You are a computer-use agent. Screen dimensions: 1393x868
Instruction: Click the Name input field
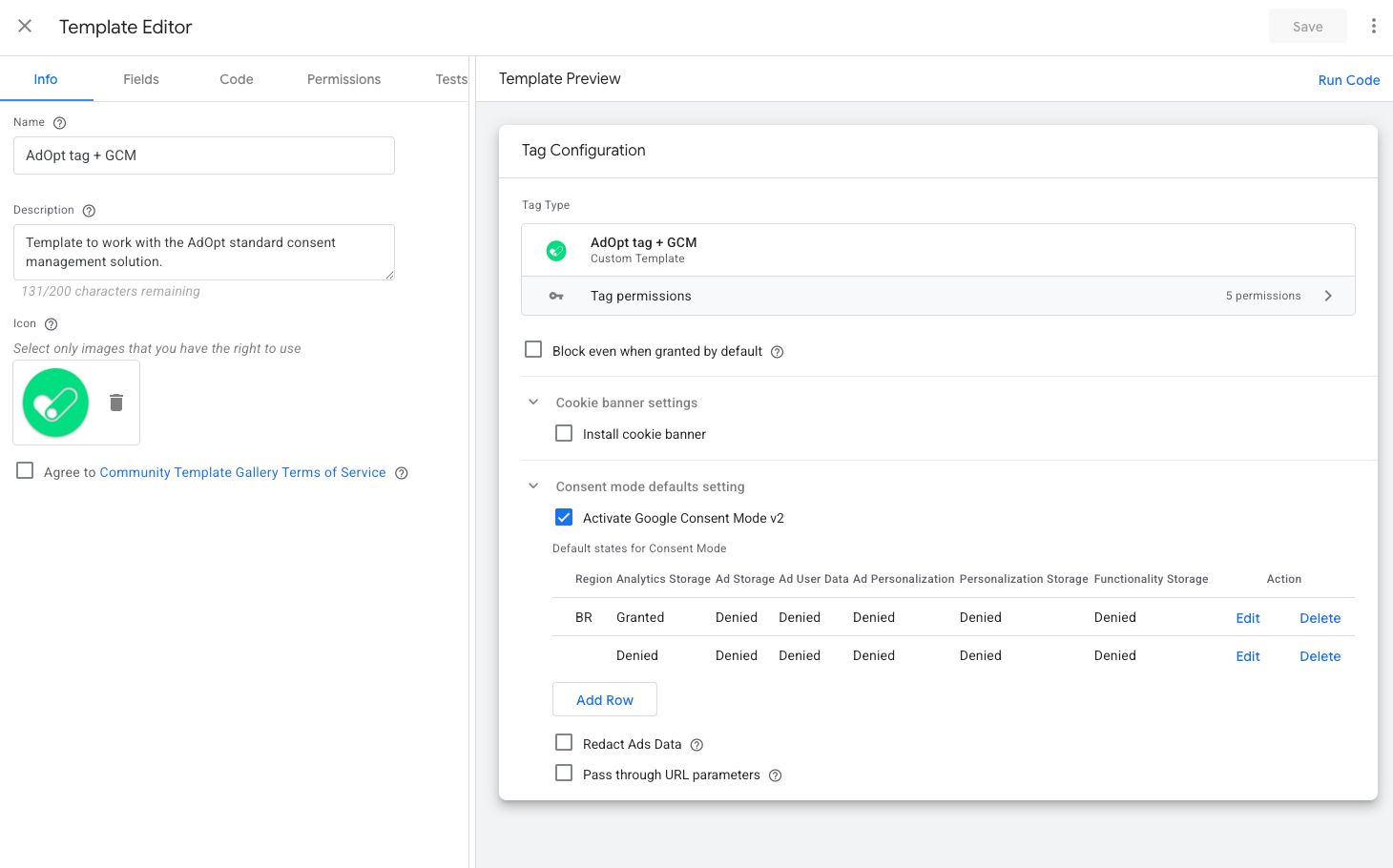point(204,155)
